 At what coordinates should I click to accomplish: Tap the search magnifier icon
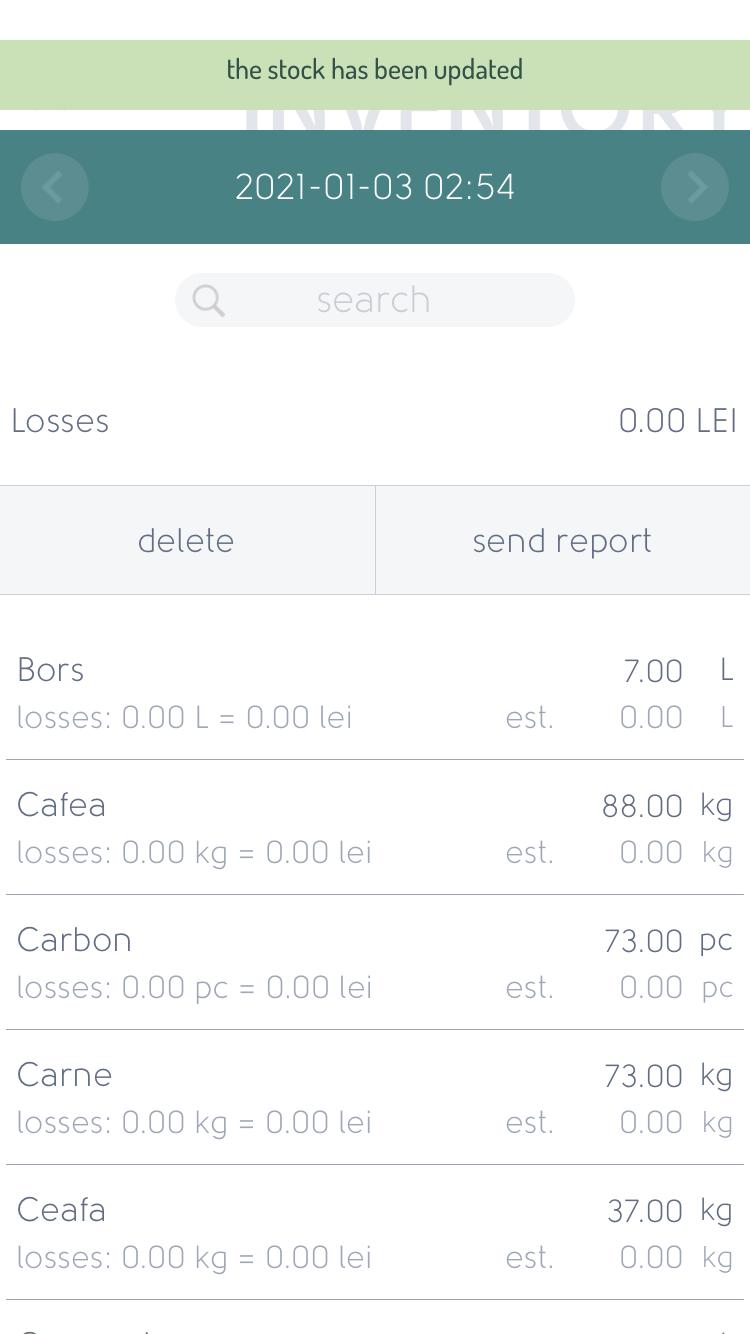[x=208, y=300]
